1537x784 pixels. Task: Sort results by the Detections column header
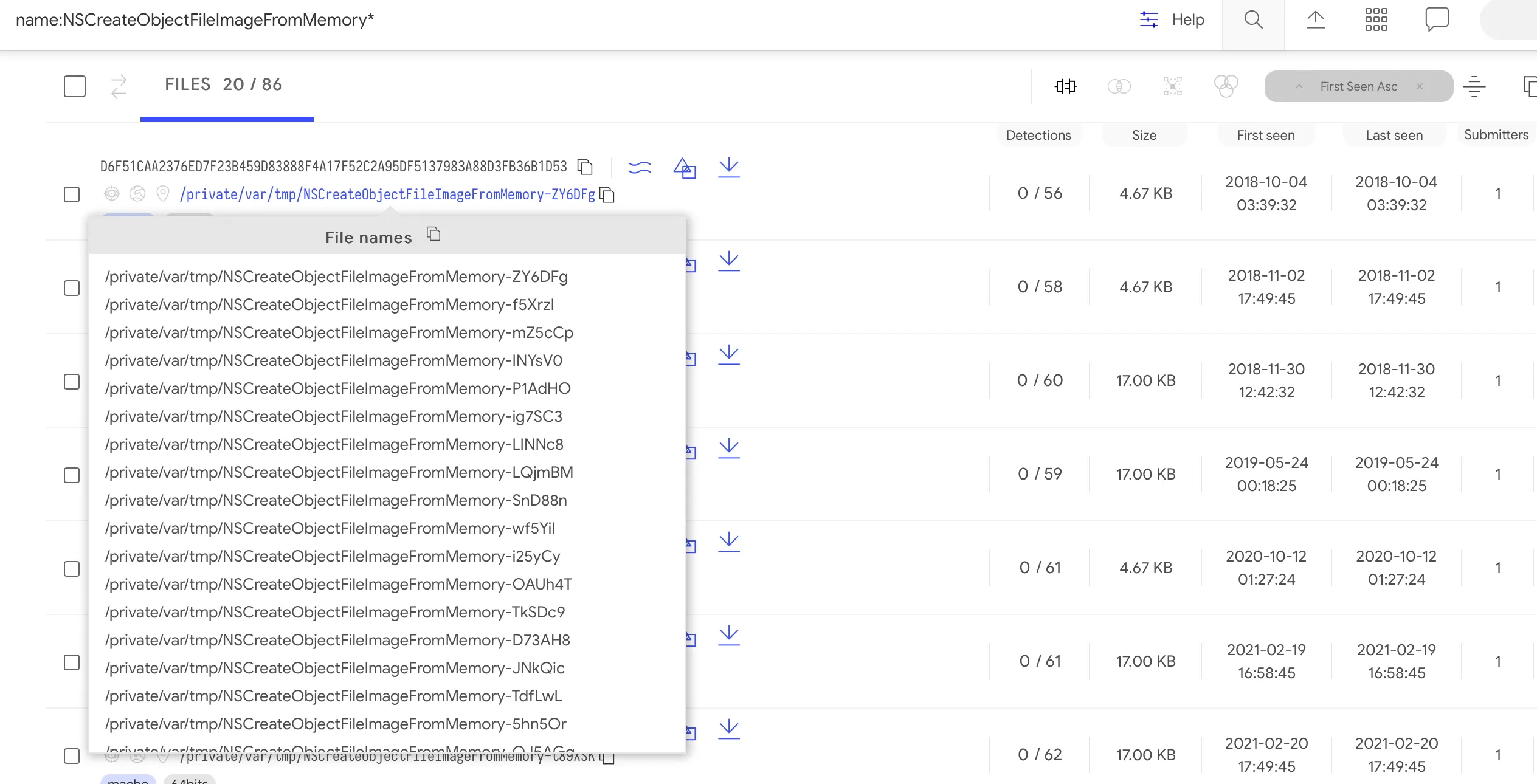[1038, 135]
